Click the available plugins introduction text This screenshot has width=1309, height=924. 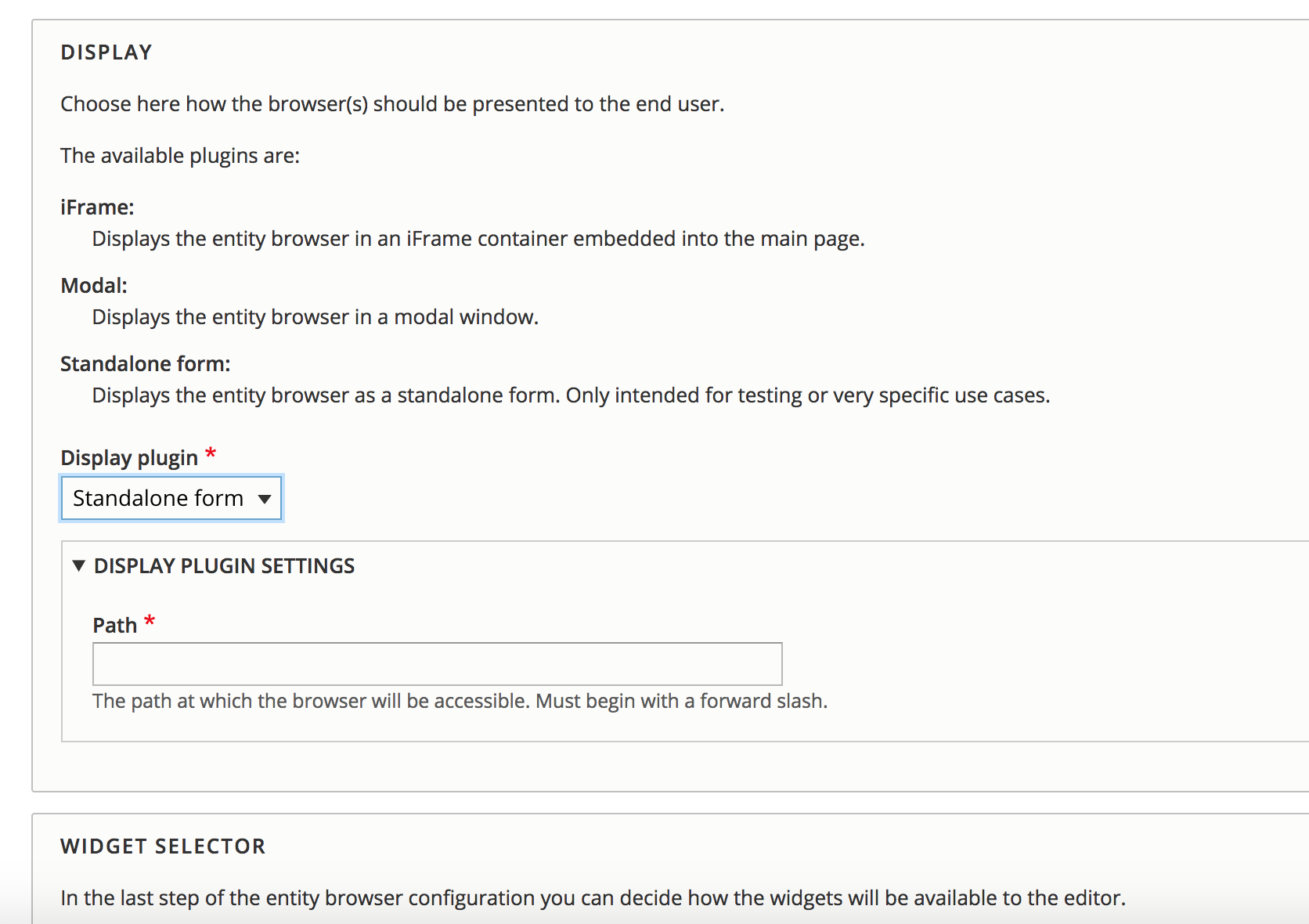[x=178, y=155]
